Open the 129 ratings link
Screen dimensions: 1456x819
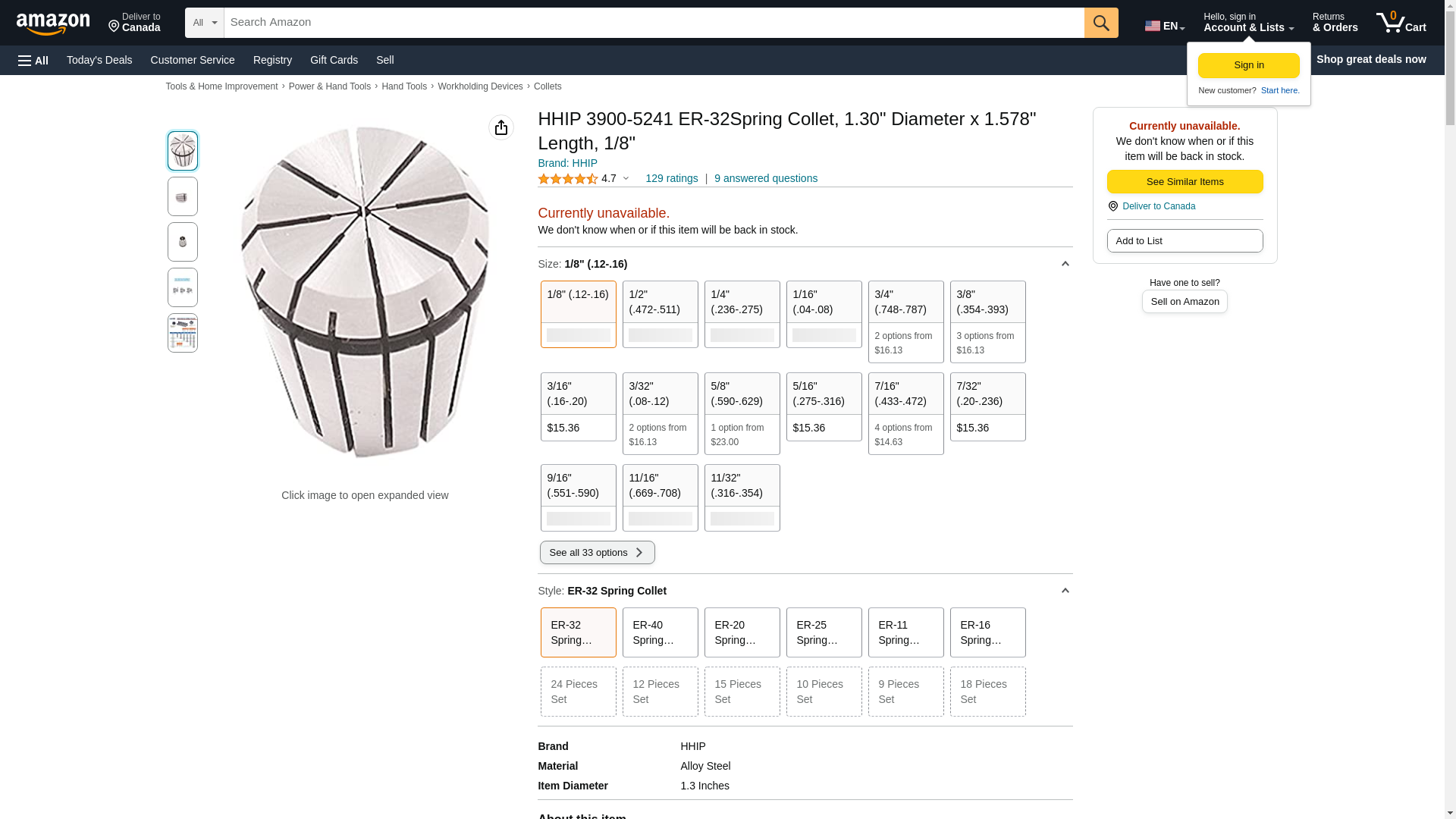[x=671, y=179]
